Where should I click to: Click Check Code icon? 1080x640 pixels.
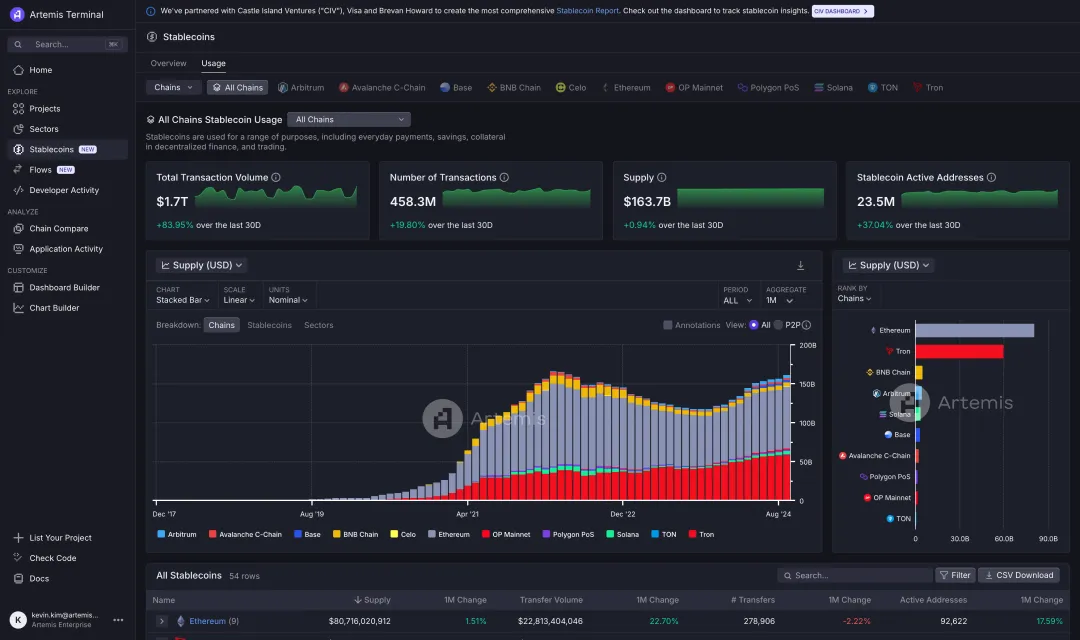click(19, 558)
